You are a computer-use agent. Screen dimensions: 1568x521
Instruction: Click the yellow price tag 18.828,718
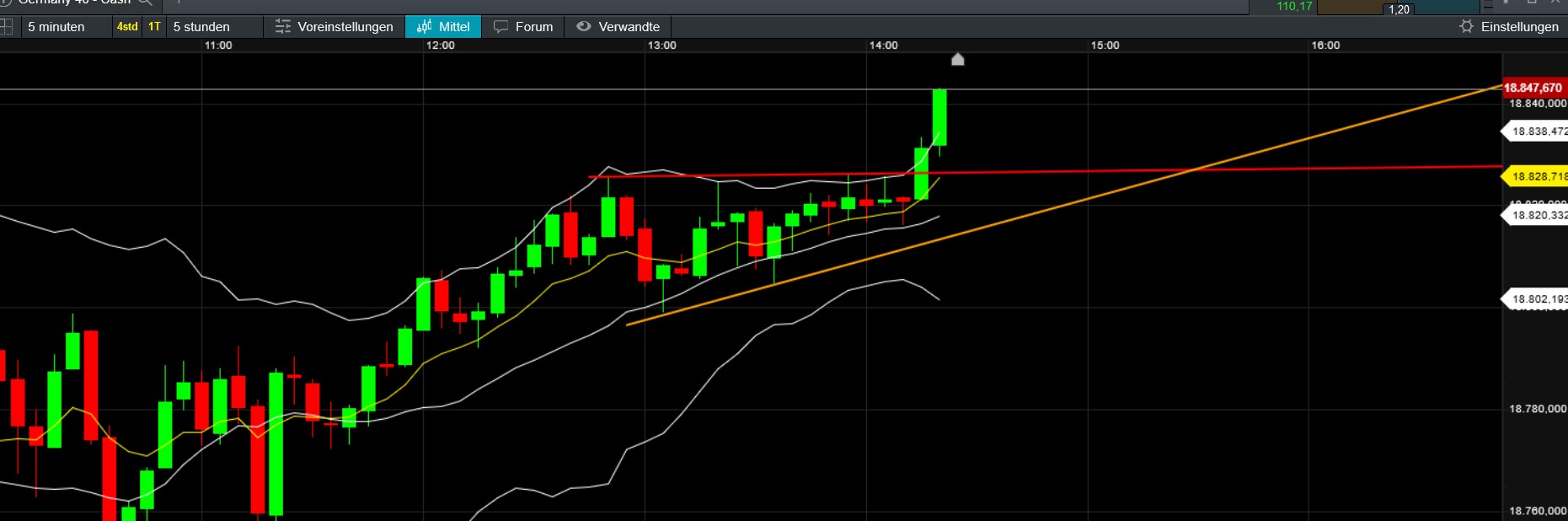[1535, 176]
